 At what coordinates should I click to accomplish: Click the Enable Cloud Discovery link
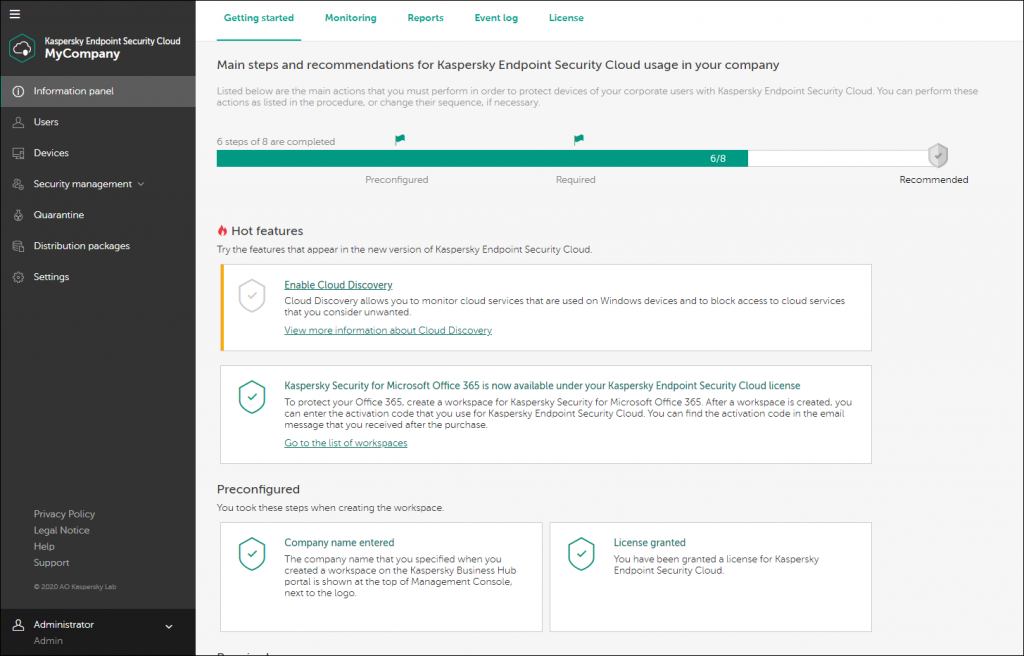(337, 284)
